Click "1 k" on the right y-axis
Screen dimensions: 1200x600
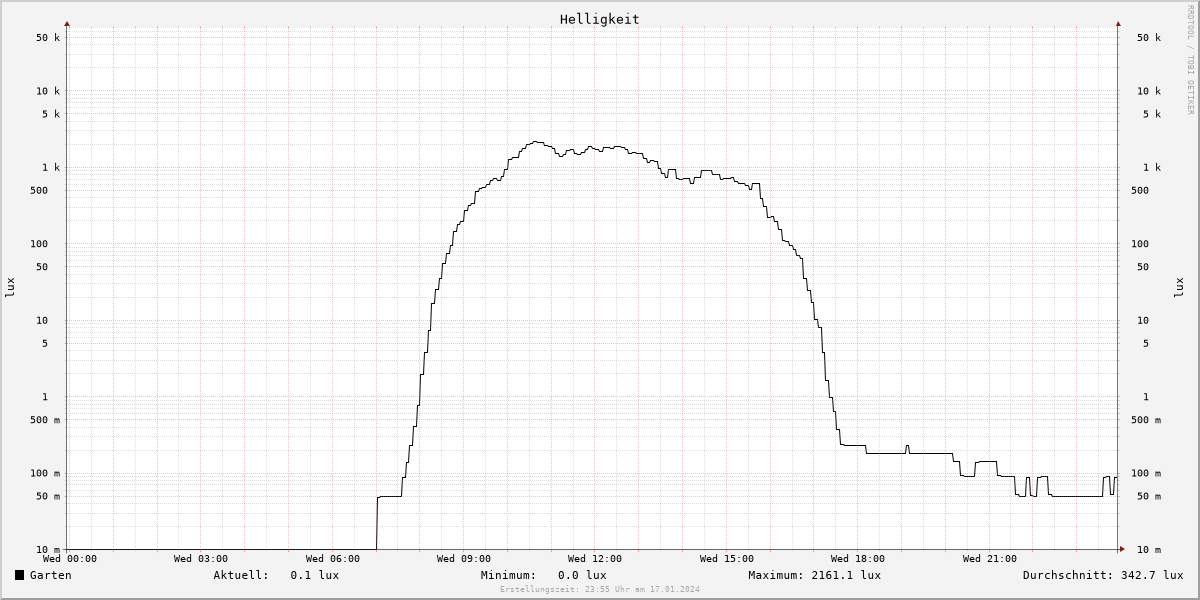click(x=1152, y=168)
